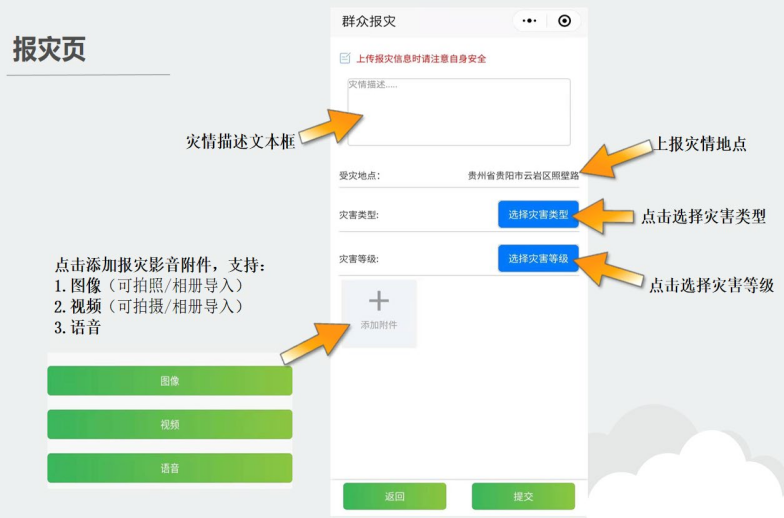
Task: Click inside the 灾情描述 text box
Action: pyautogui.click(x=459, y=112)
